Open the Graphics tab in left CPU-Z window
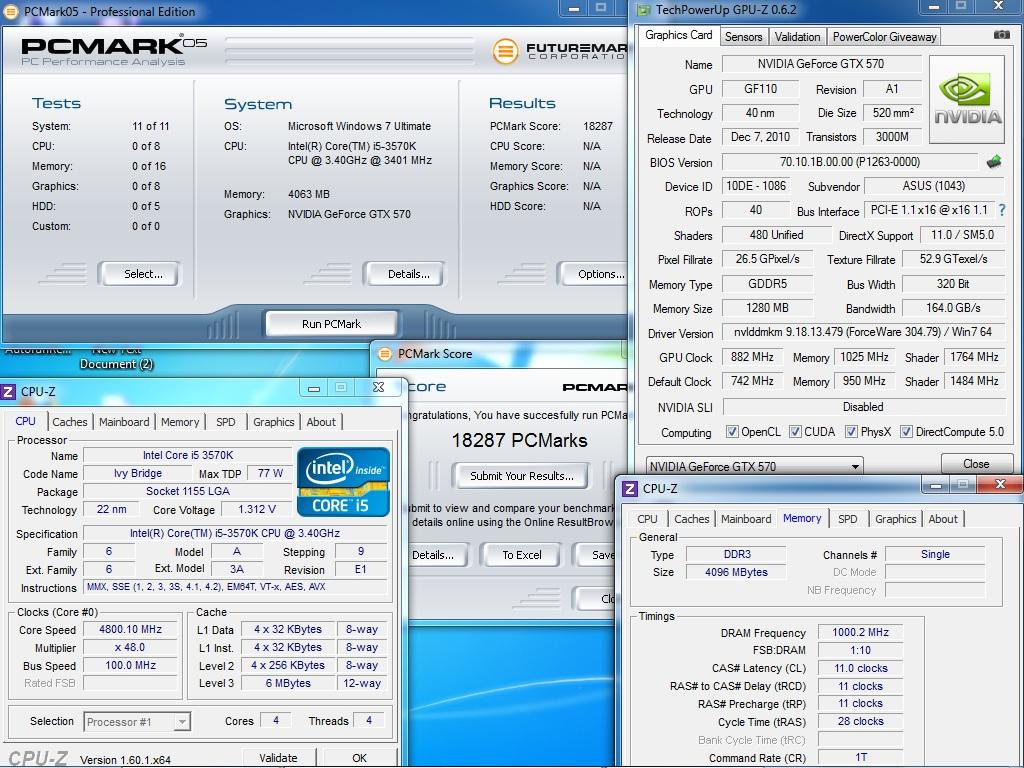The width and height of the screenshot is (1024, 768). [x=274, y=422]
